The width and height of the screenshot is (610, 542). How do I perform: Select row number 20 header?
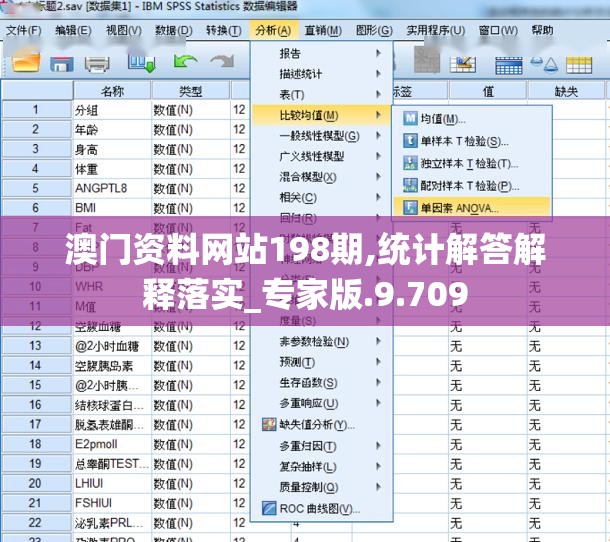coord(37,483)
